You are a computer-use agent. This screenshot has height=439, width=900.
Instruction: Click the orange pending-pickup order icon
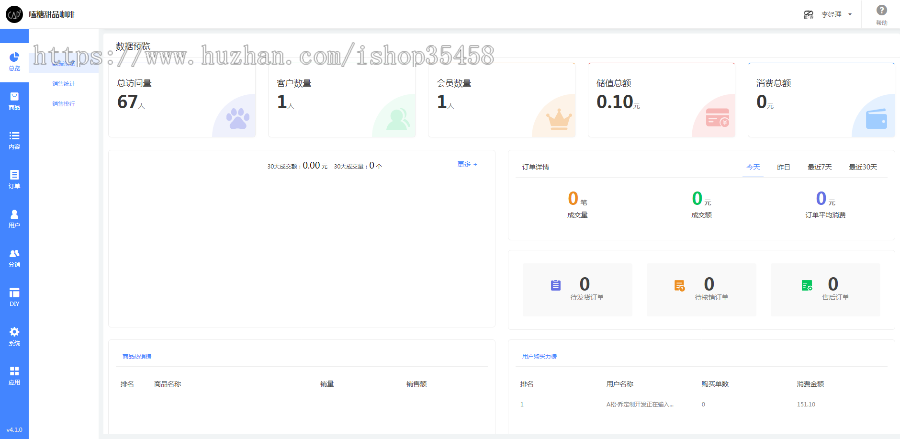tap(680, 285)
